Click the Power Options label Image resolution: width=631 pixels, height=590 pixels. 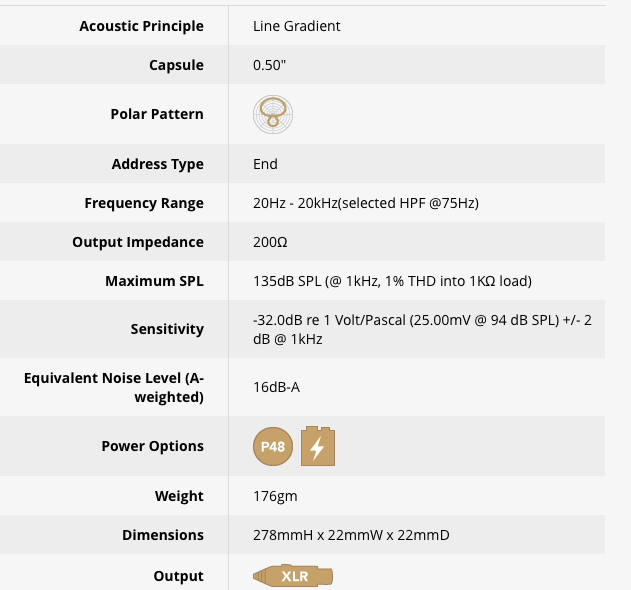tap(153, 446)
